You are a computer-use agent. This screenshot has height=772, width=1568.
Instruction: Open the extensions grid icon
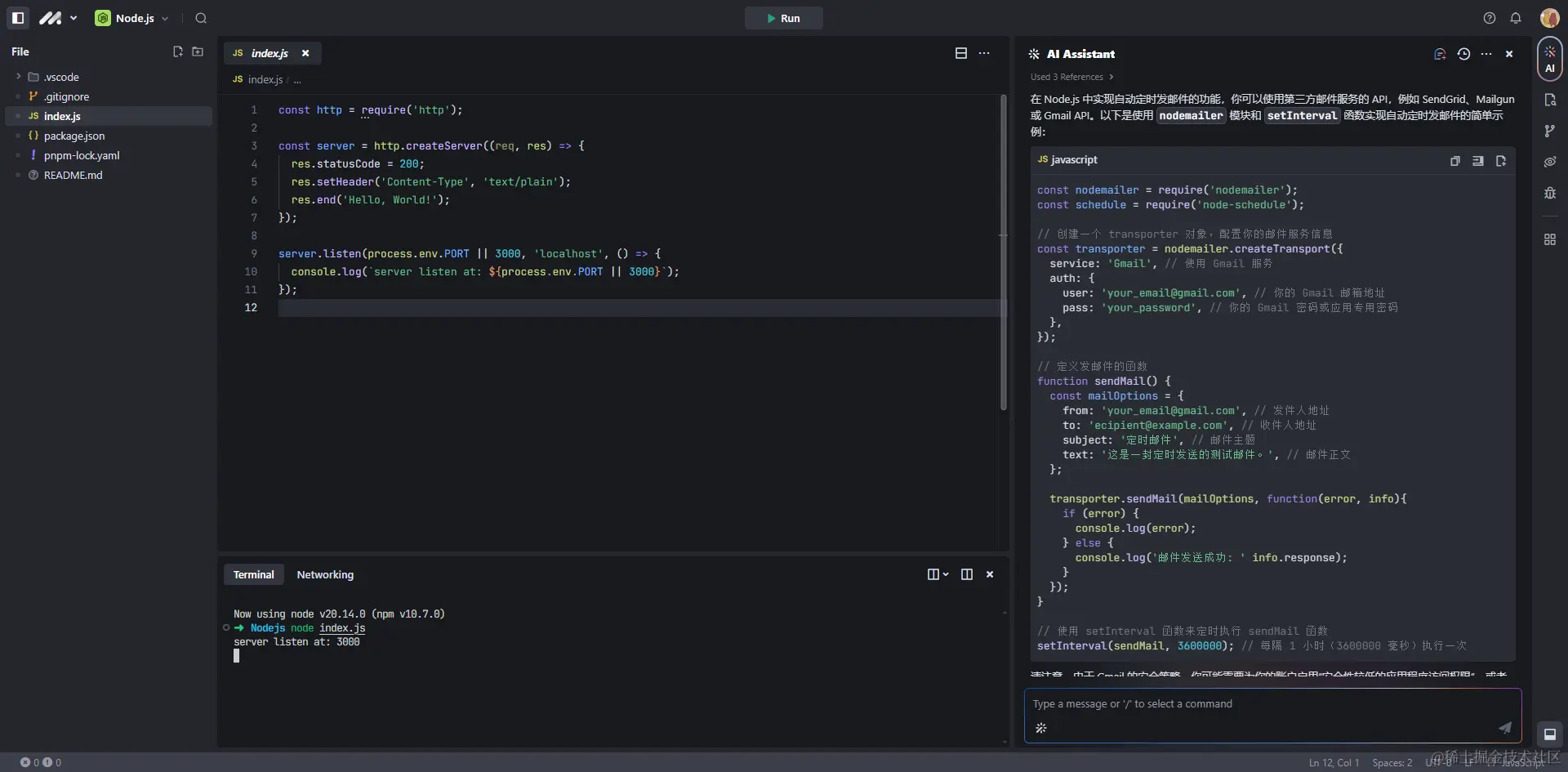point(1550,239)
